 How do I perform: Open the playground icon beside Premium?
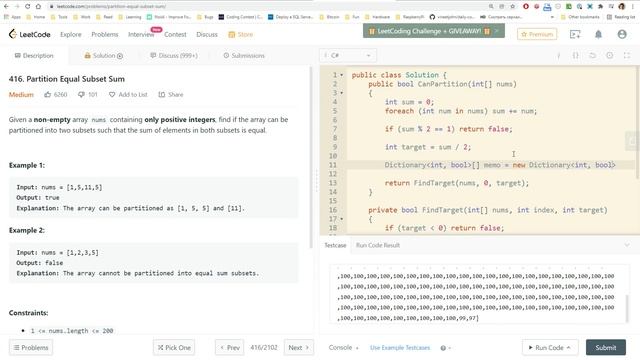pyautogui.click(x=575, y=34)
